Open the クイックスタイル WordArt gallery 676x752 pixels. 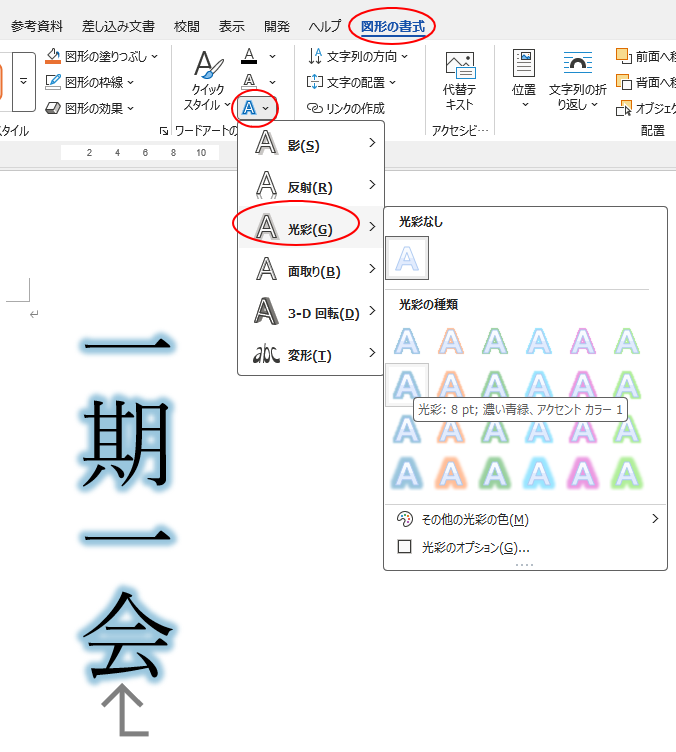coord(207,81)
